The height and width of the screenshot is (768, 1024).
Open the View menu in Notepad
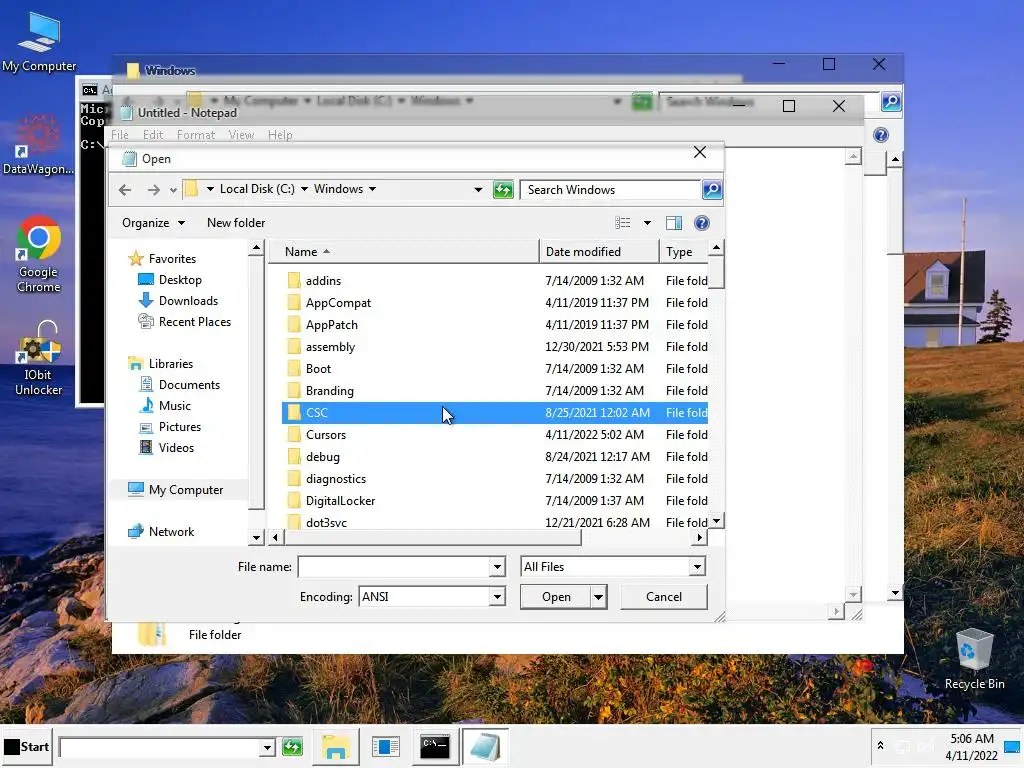point(241,135)
